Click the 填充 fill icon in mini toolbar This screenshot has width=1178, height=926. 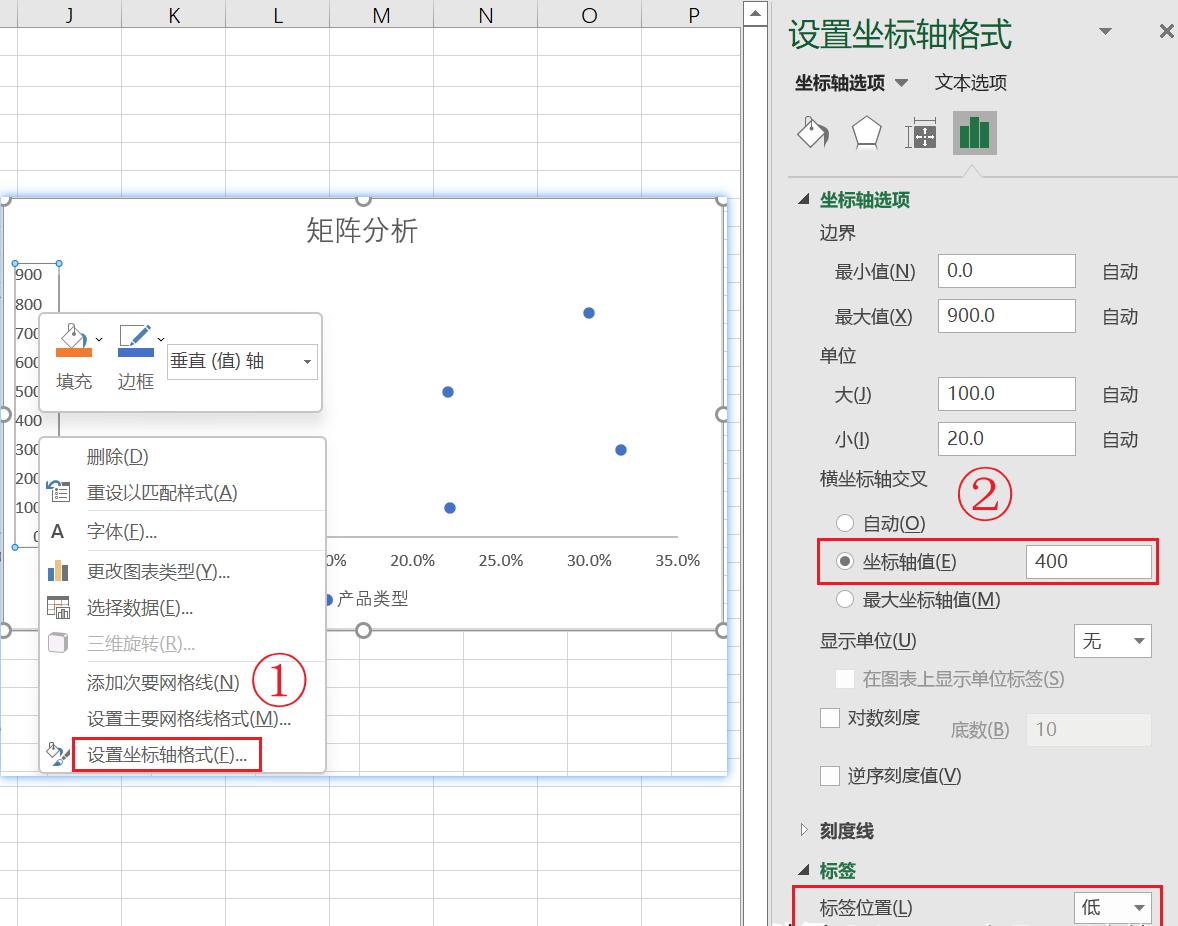(x=74, y=340)
